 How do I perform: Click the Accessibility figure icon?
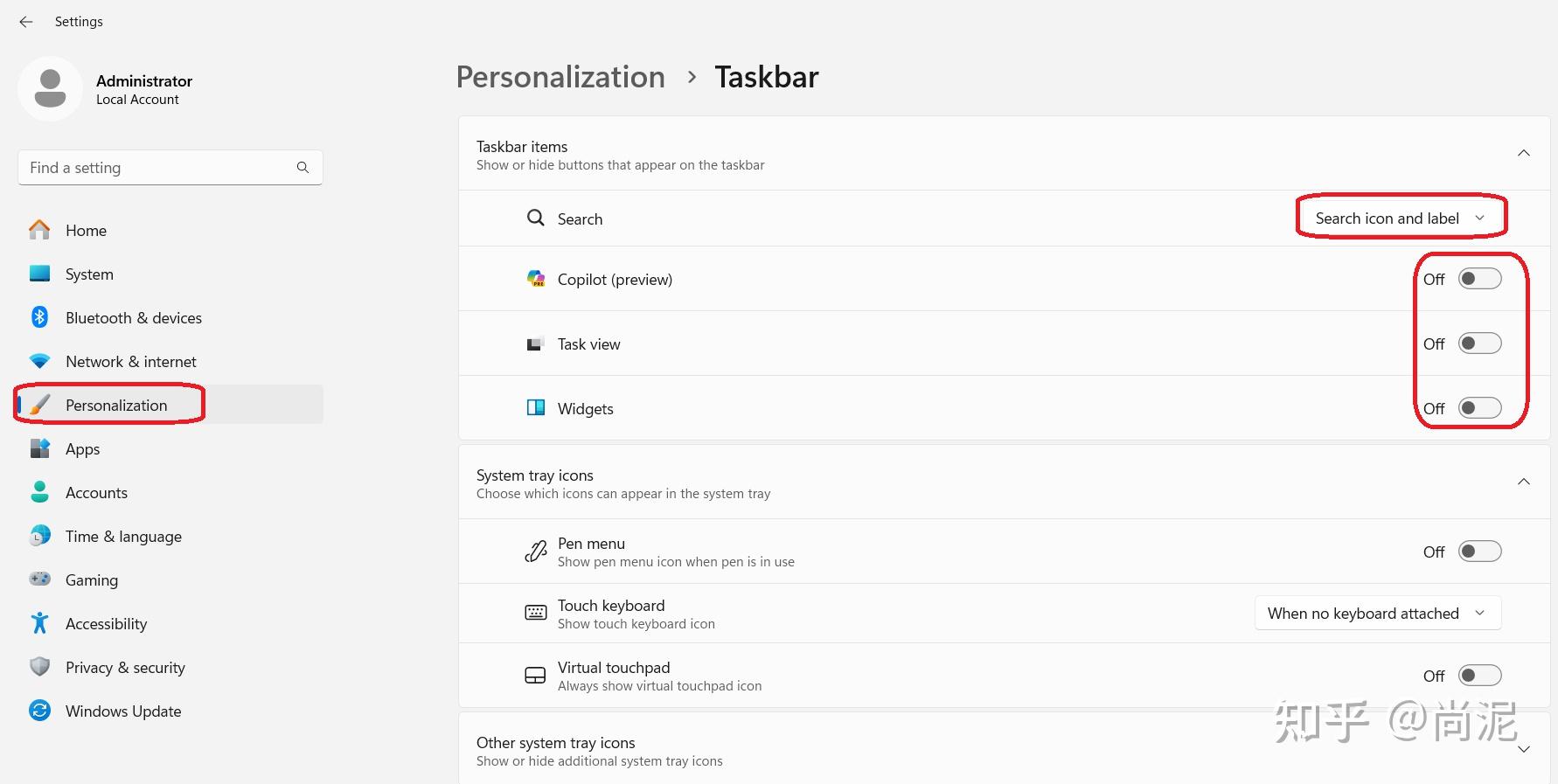pos(39,623)
